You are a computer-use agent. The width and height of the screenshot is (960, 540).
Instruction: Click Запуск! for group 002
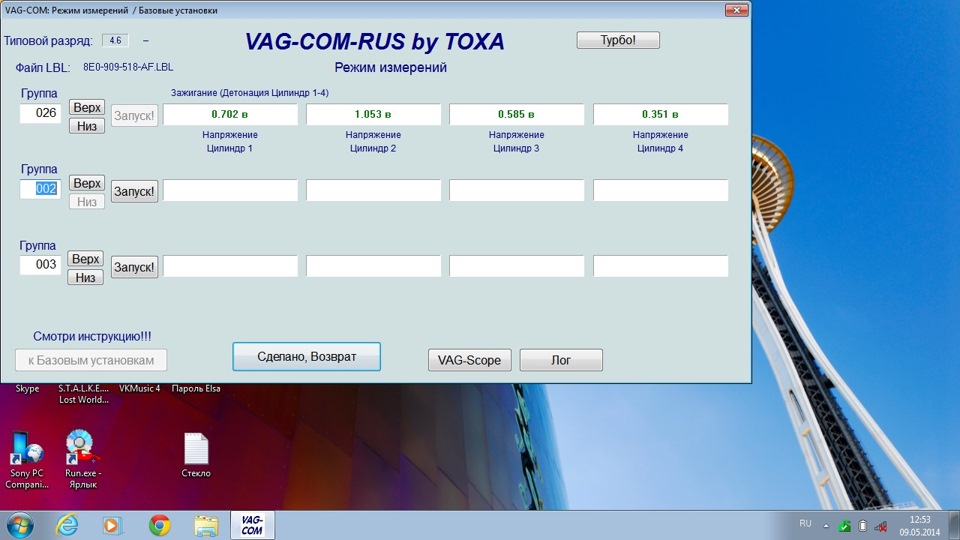click(134, 192)
